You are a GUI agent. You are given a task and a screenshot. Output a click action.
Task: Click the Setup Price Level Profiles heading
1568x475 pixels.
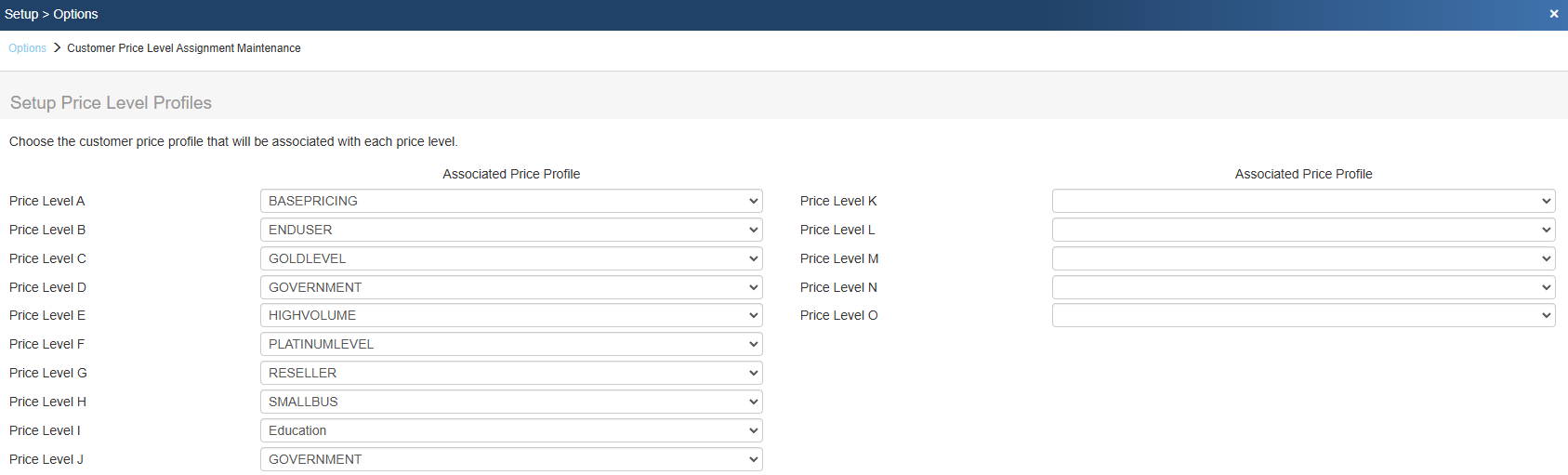[111, 103]
